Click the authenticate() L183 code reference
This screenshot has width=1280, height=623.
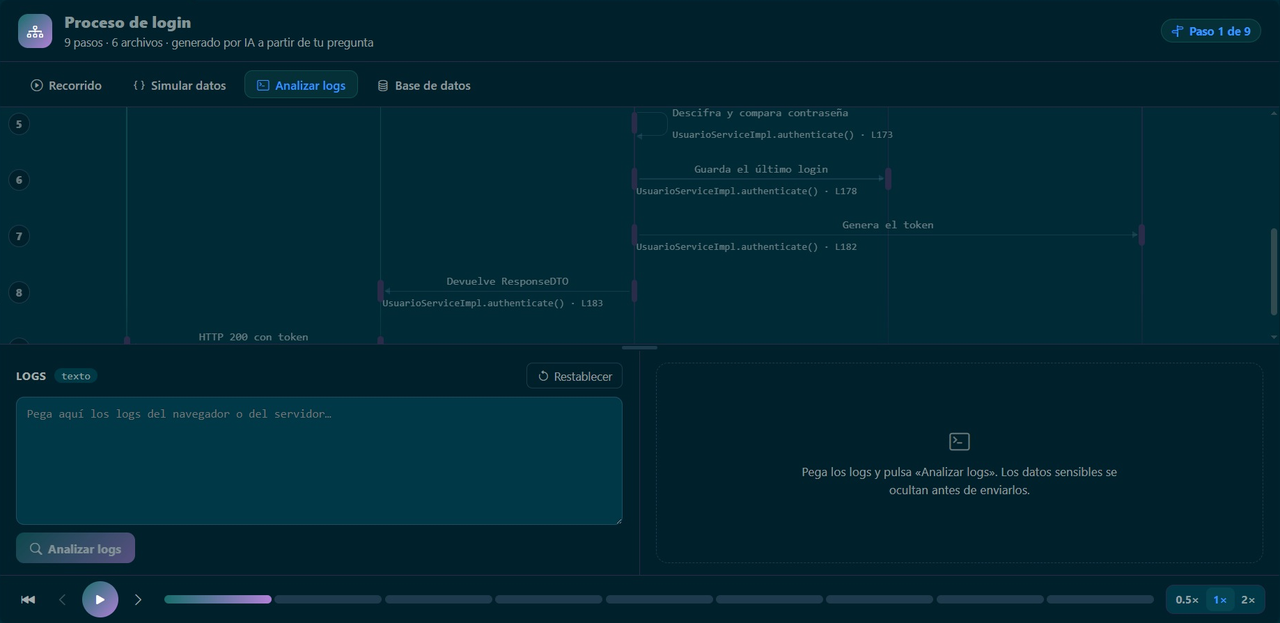pyautogui.click(x=492, y=302)
